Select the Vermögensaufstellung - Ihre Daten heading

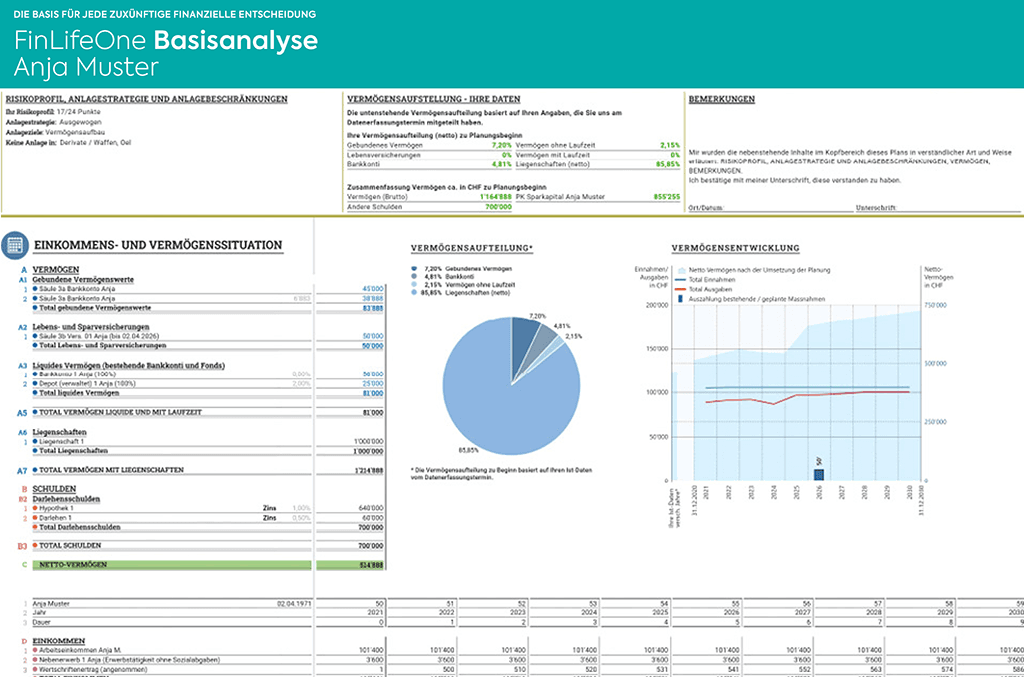tap(432, 100)
